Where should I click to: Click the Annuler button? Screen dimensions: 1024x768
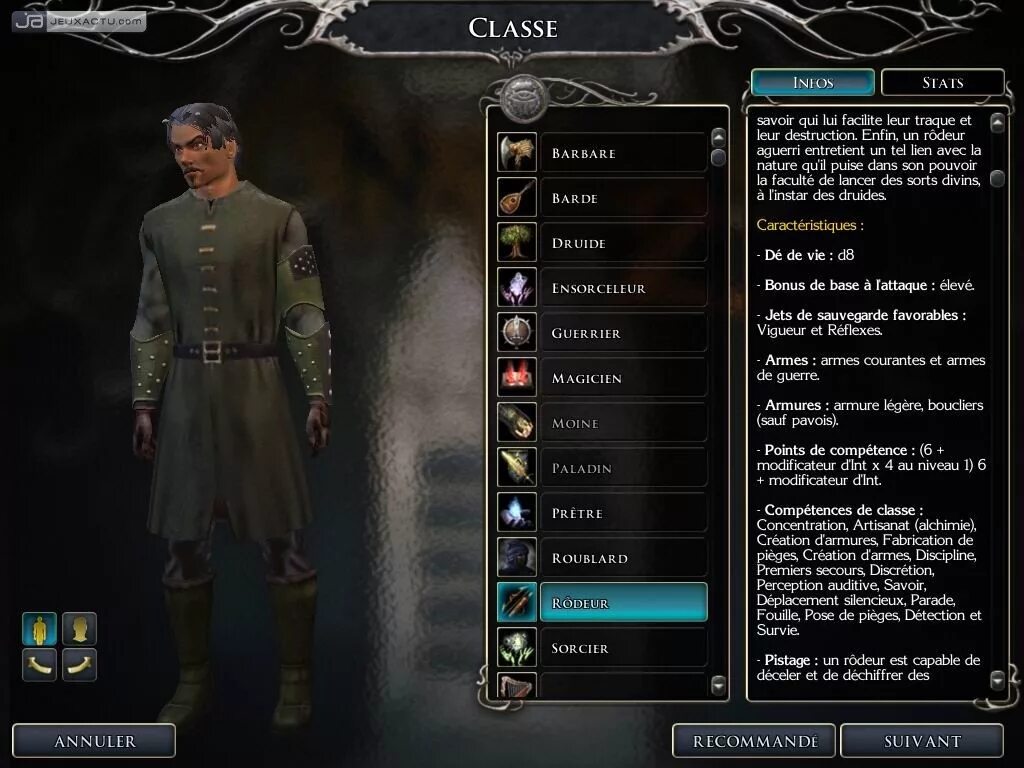(95, 741)
